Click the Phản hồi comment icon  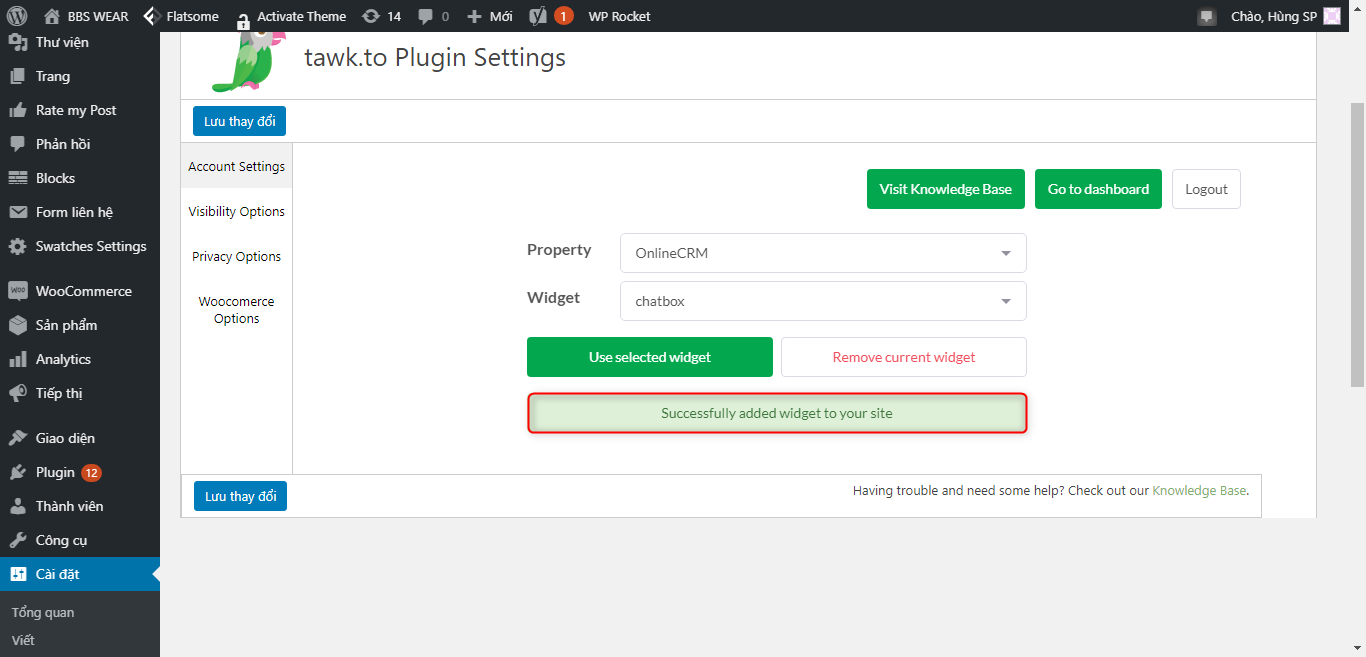[x=18, y=144]
